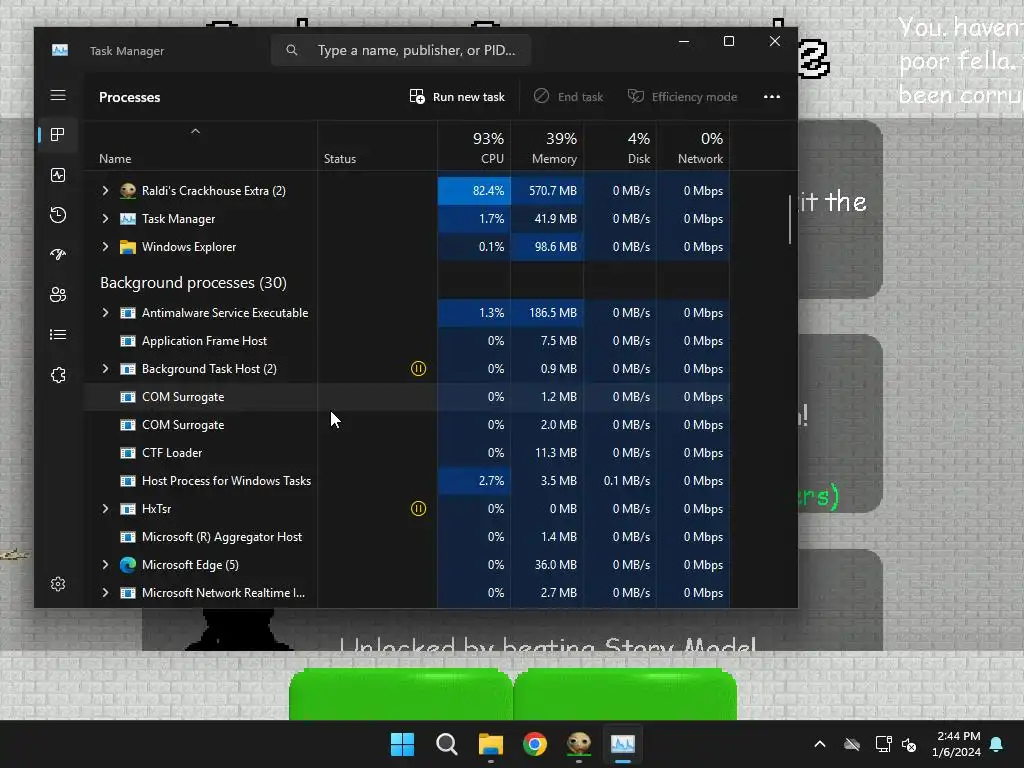Click the clock showing 2:44 PM

click(957, 736)
